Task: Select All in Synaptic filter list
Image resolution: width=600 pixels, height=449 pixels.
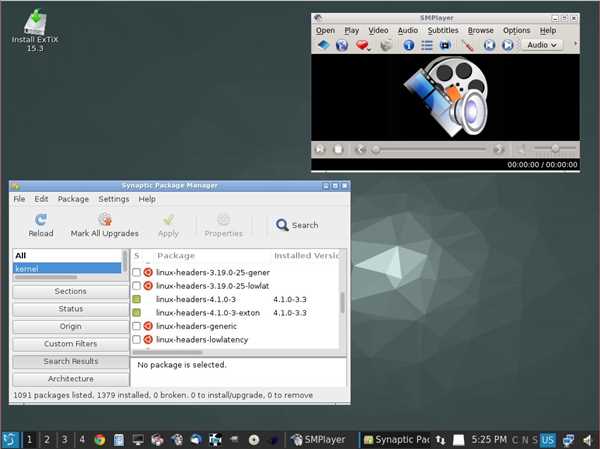Action: [x=67, y=256]
